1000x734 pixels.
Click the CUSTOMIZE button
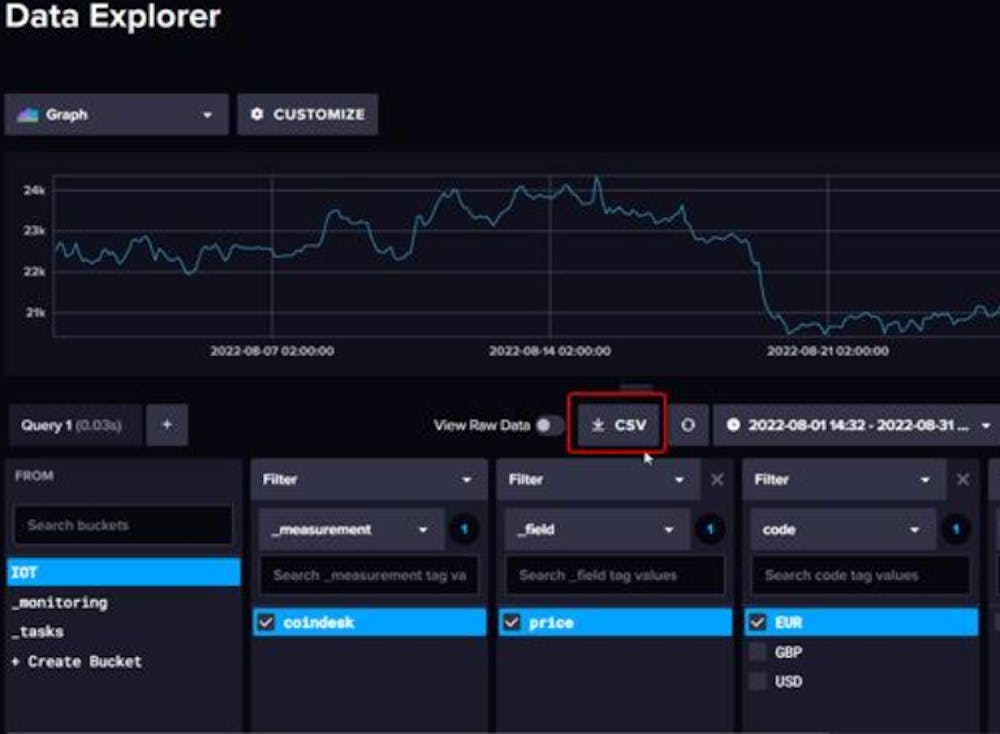(x=307, y=113)
